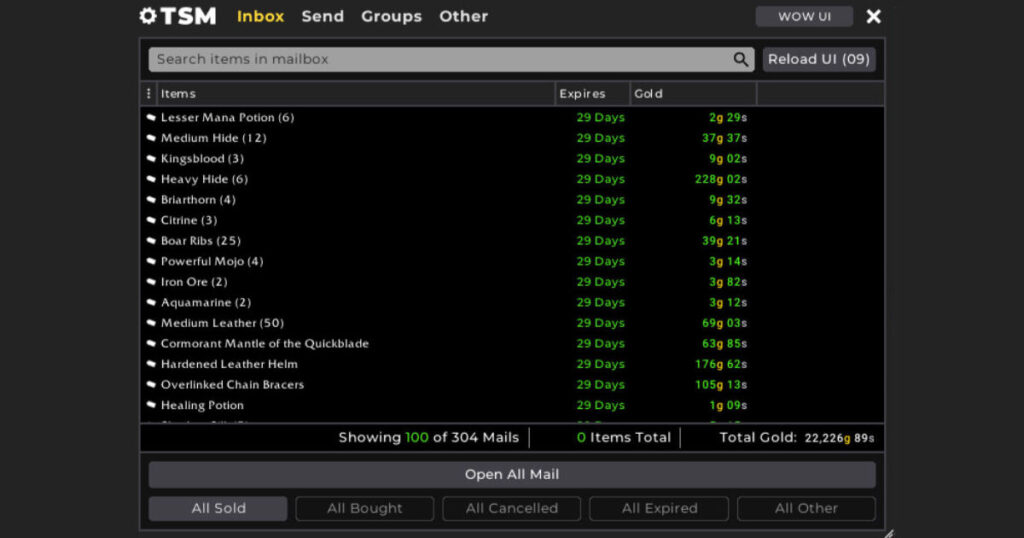Click the search magnifier icon
The image size is (1024, 538).
(x=741, y=59)
